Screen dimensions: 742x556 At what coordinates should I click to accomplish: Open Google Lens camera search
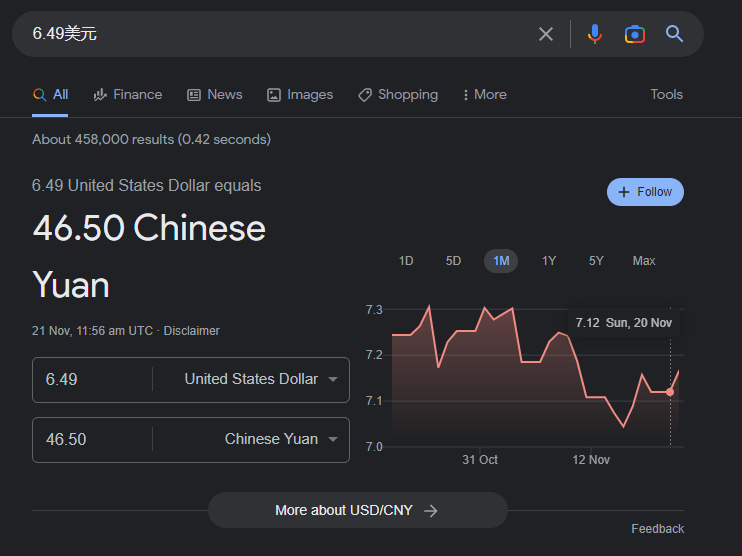pos(634,34)
